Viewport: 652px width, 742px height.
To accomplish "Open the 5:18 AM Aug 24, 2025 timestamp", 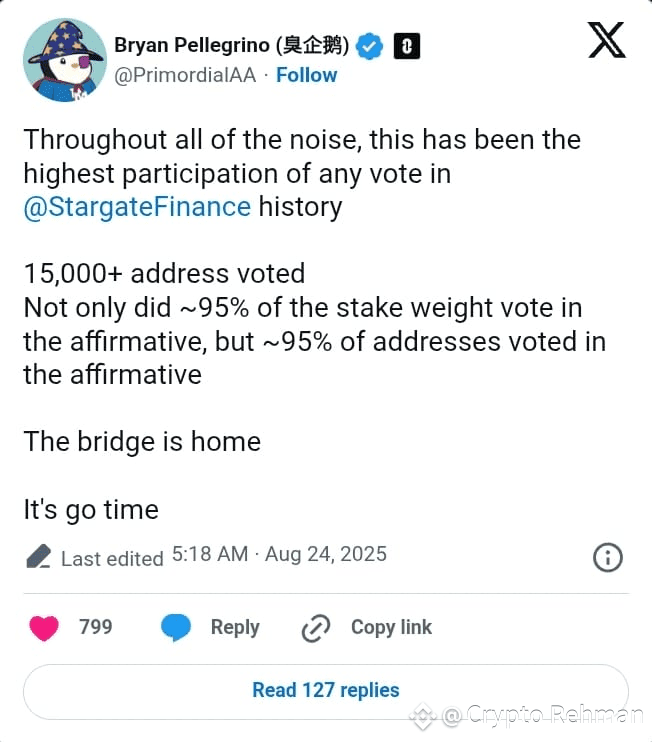I will tap(279, 554).
